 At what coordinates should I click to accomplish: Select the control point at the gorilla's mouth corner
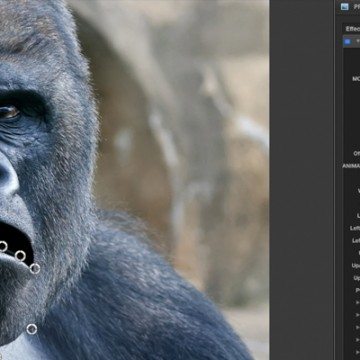[x=35, y=268]
